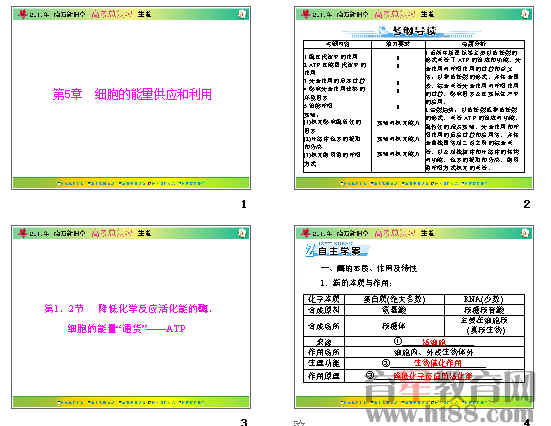551x426 pixels.
Task: Select slide number 1 label
Action: click(x=244, y=204)
